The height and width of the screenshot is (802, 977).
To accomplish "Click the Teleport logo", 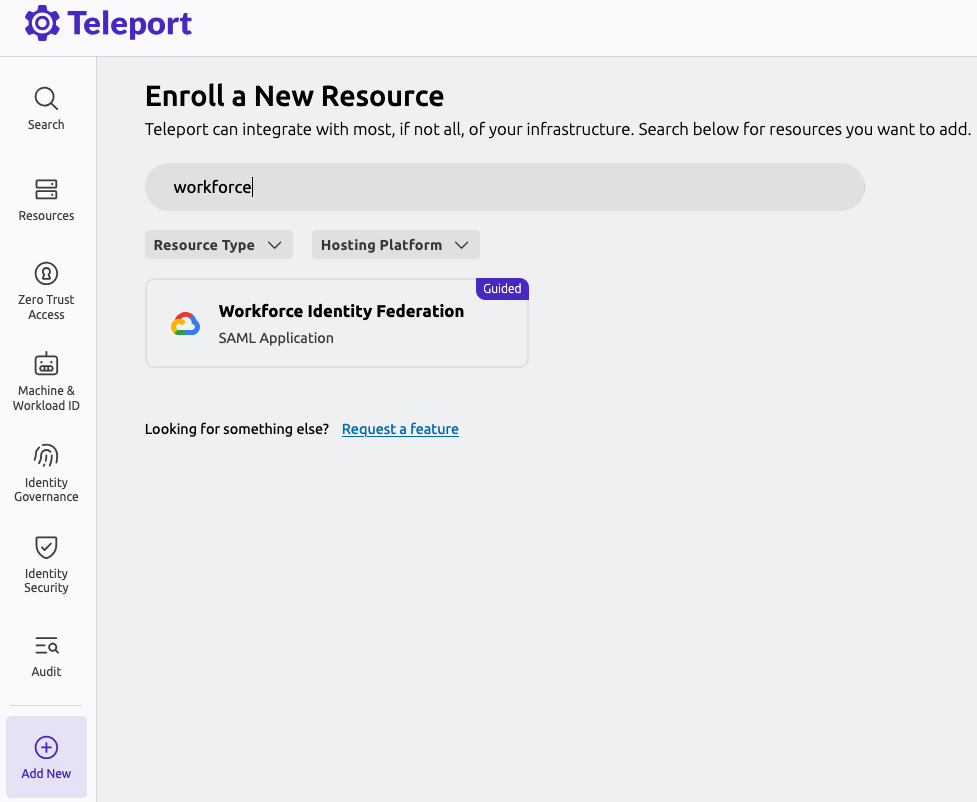I will click(40, 22).
